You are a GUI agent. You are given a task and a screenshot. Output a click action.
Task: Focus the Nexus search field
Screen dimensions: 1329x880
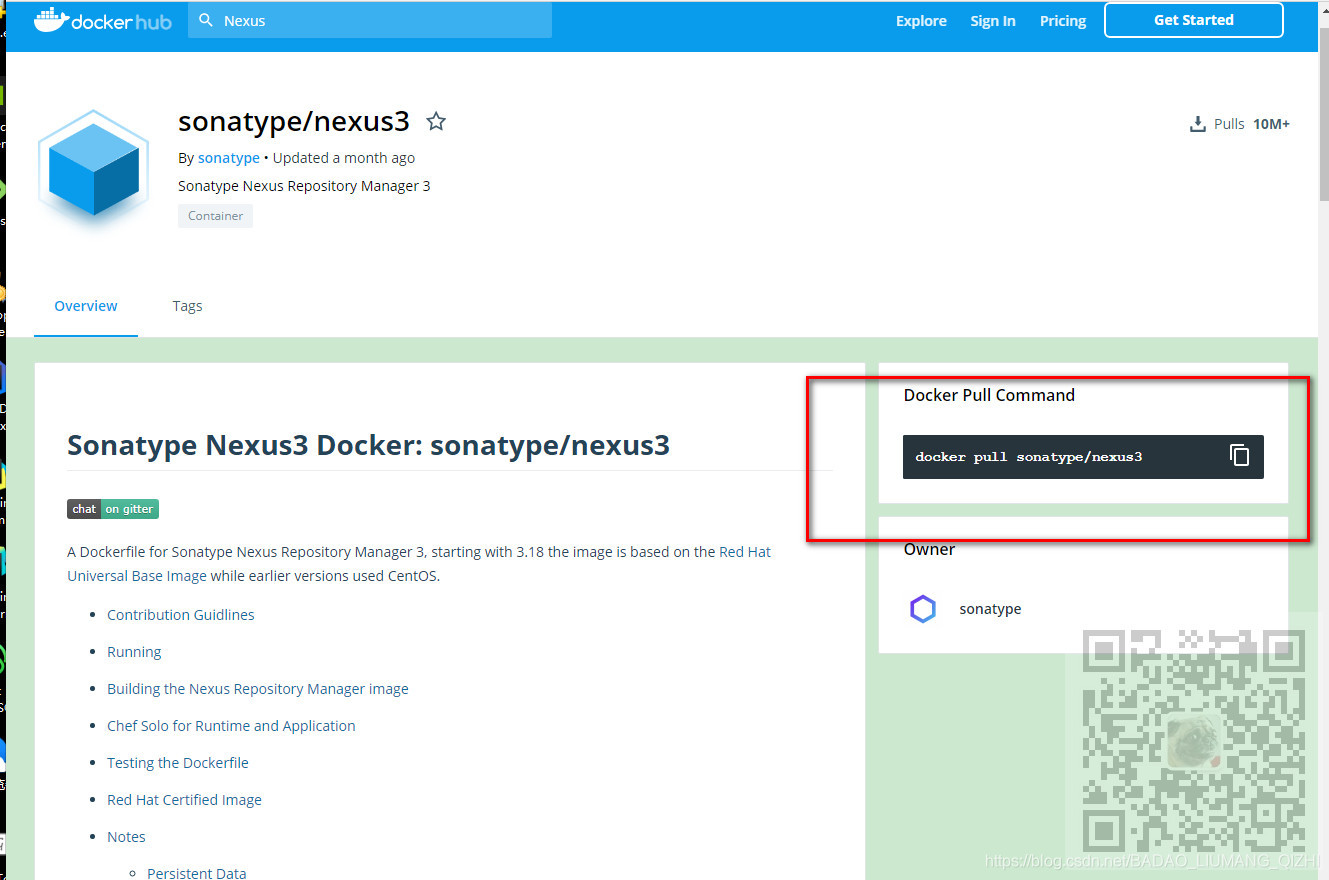click(x=370, y=20)
